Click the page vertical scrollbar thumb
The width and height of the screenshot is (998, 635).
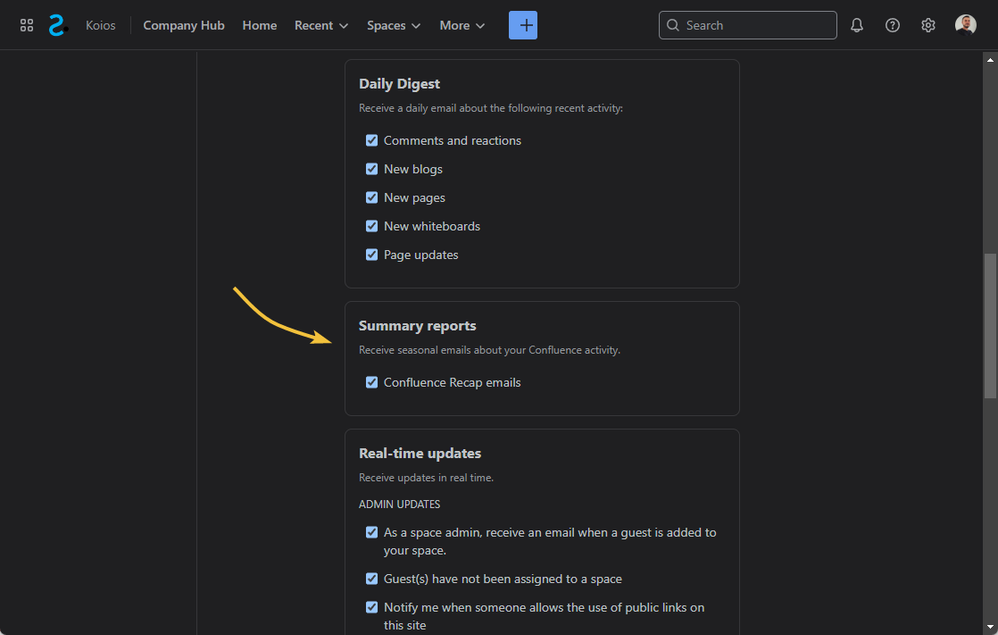pos(990,326)
